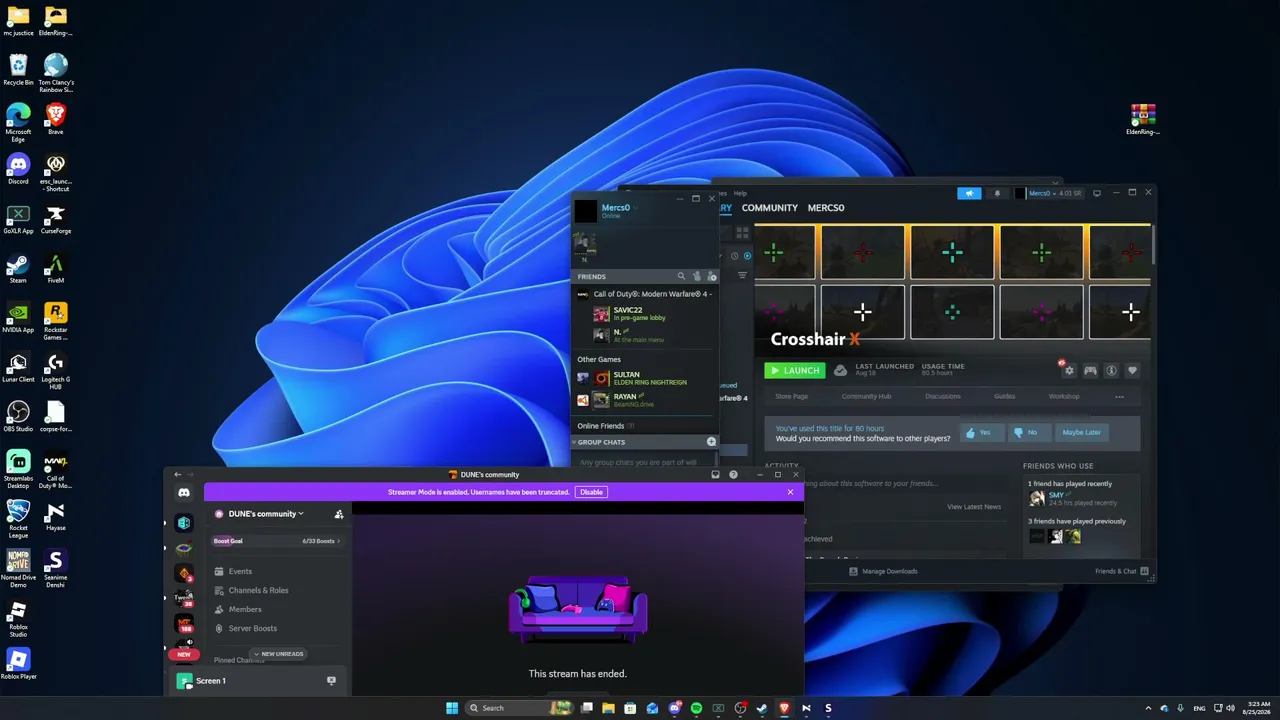The width and height of the screenshot is (1280, 720).
Task: Search friends in Steam friends list
Action: point(682,276)
